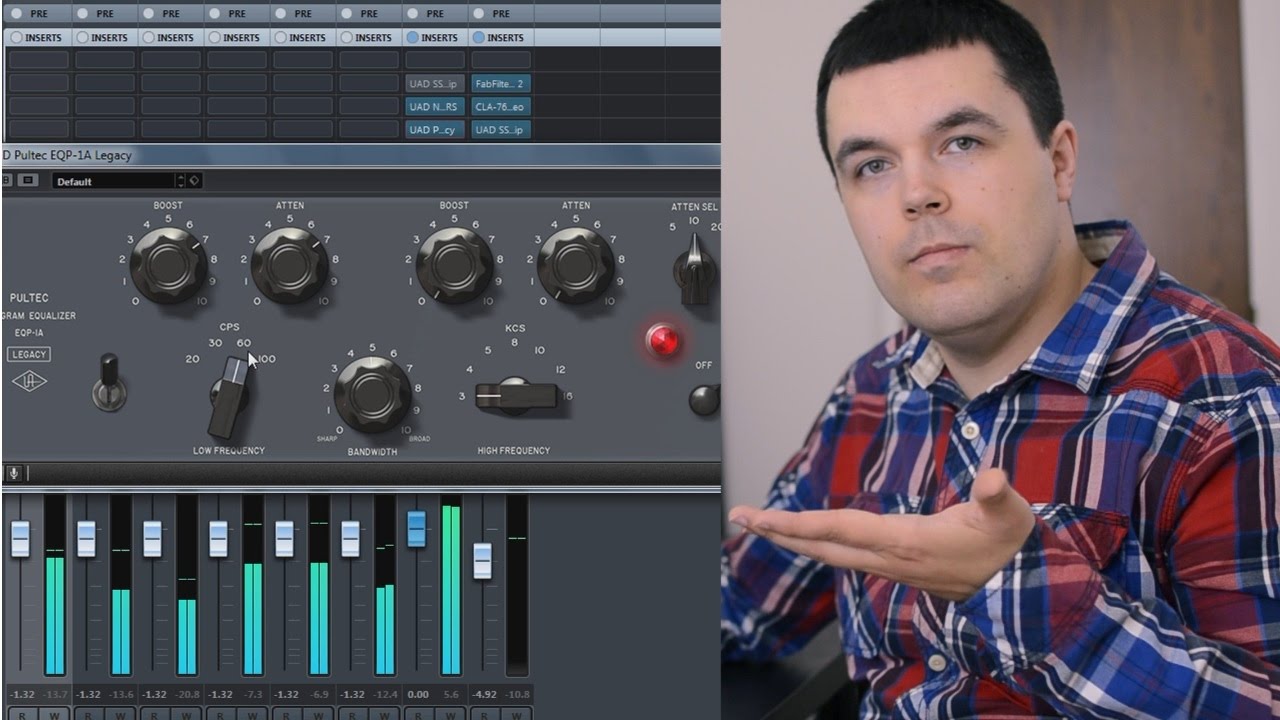
Task: Click fader on channel with -13.7 peak
Action: [x=20, y=538]
